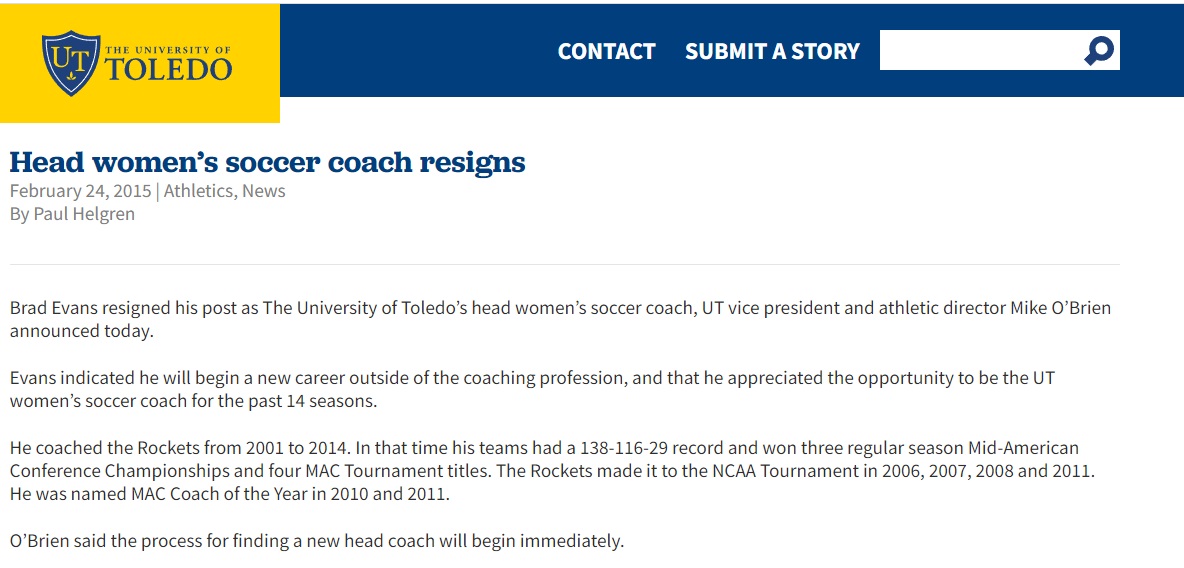Click the headline 'Head women's soccer coach resigns'
1184x568 pixels.
coord(267,162)
